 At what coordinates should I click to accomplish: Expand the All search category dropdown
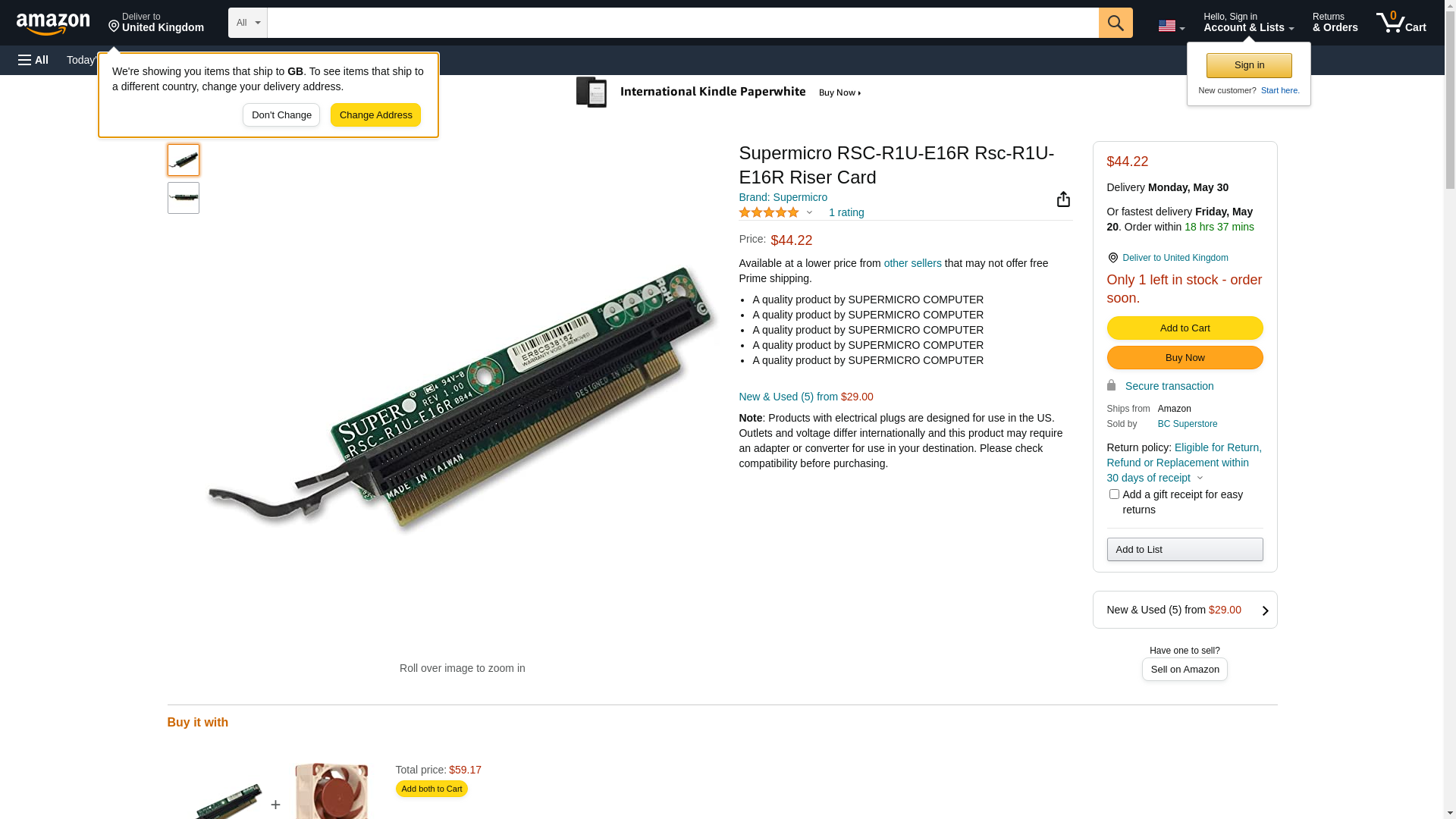point(248,23)
